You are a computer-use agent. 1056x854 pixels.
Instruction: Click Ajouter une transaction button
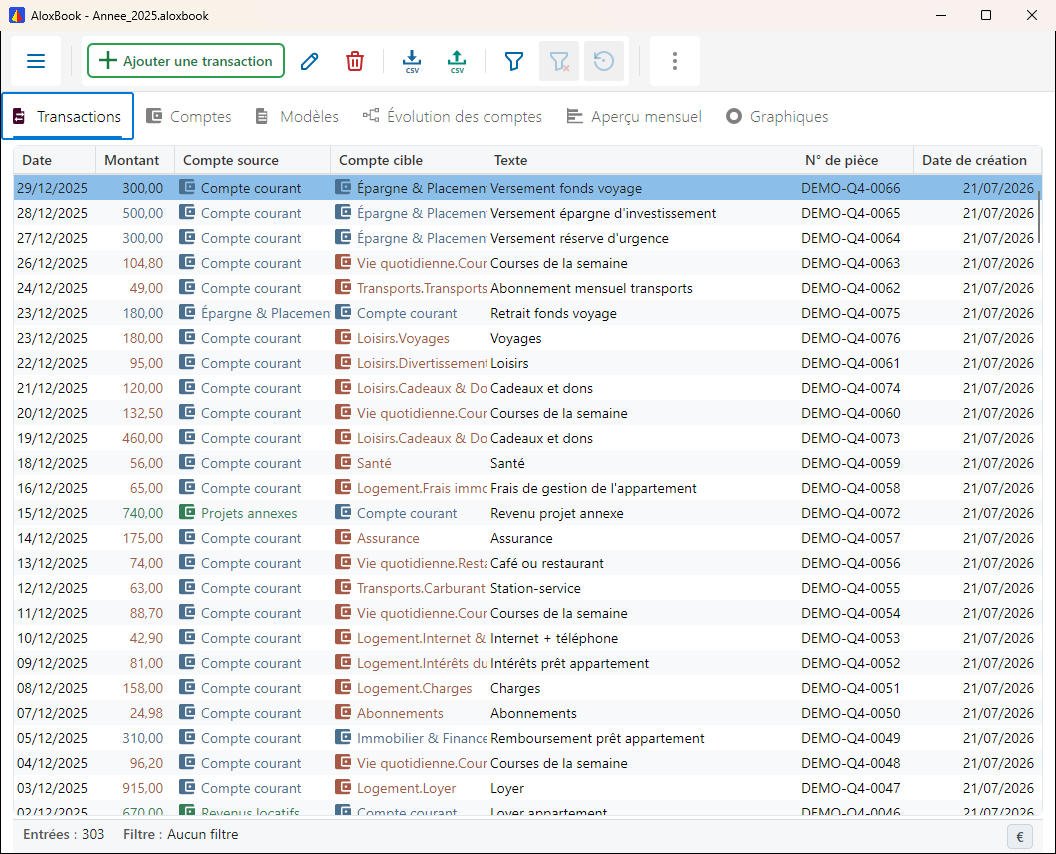186,61
